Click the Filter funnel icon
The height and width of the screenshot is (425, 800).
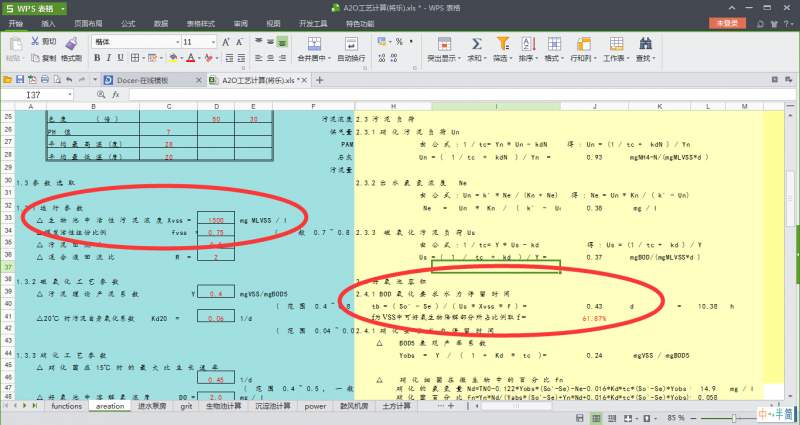tap(503, 44)
